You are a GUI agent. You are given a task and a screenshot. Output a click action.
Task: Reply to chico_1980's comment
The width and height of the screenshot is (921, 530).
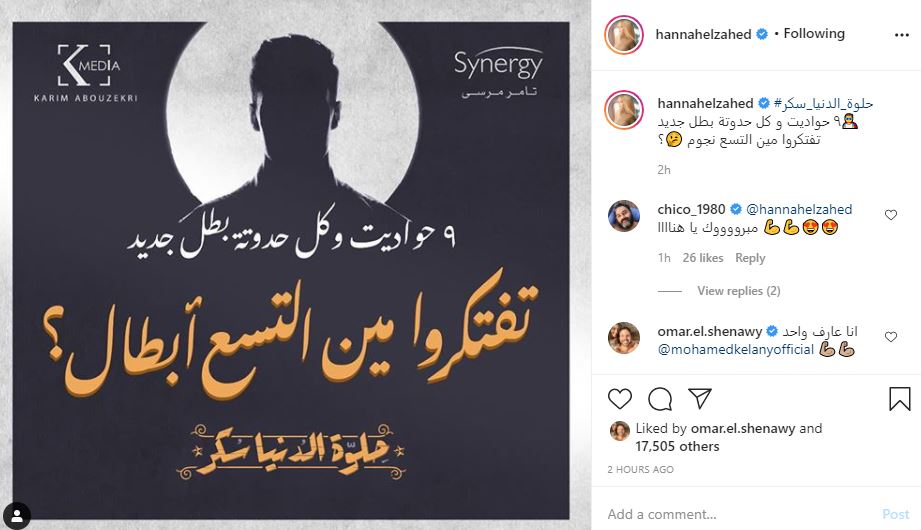coord(750,258)
